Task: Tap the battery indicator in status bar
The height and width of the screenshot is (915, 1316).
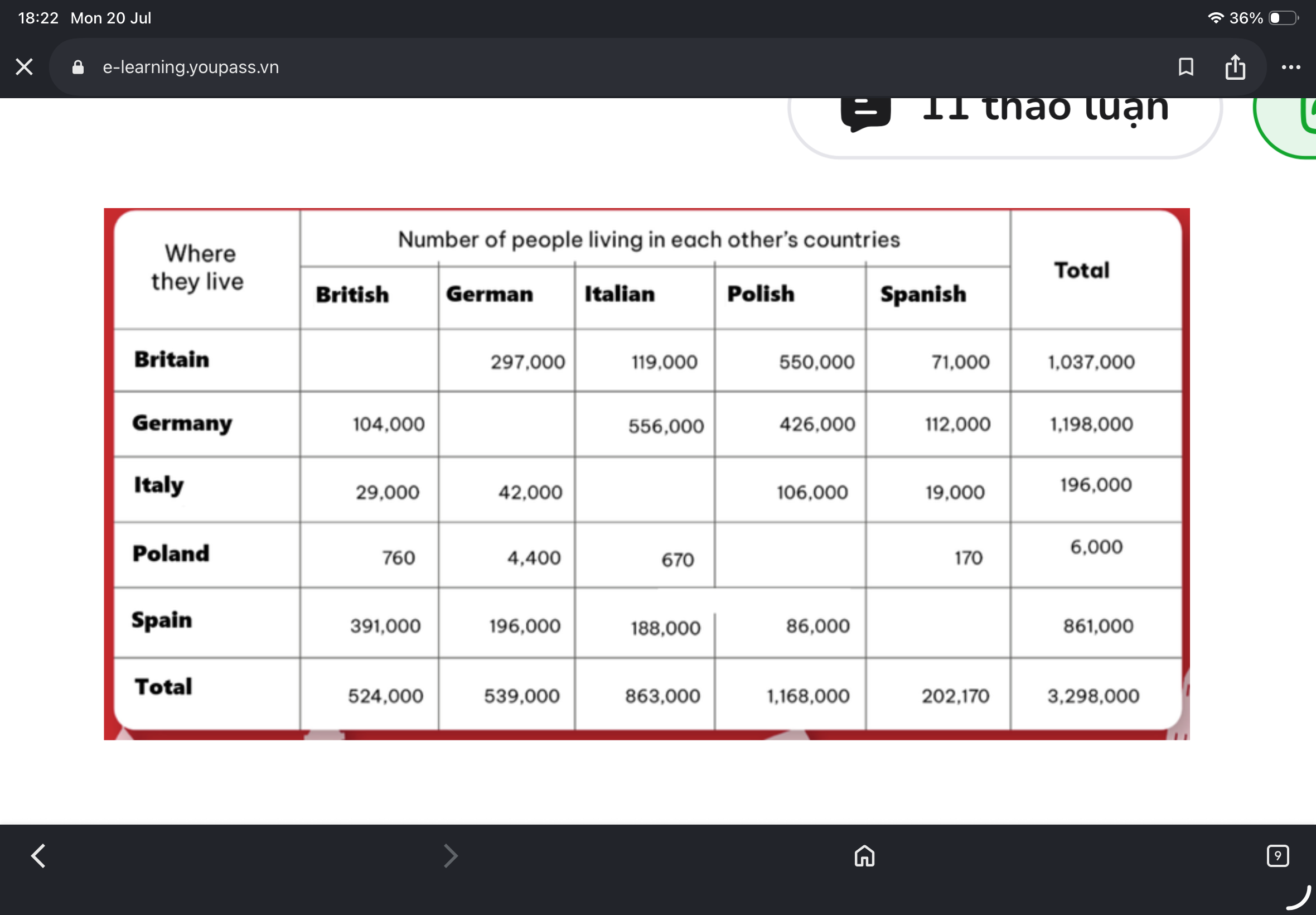Action: point(1283,18)
